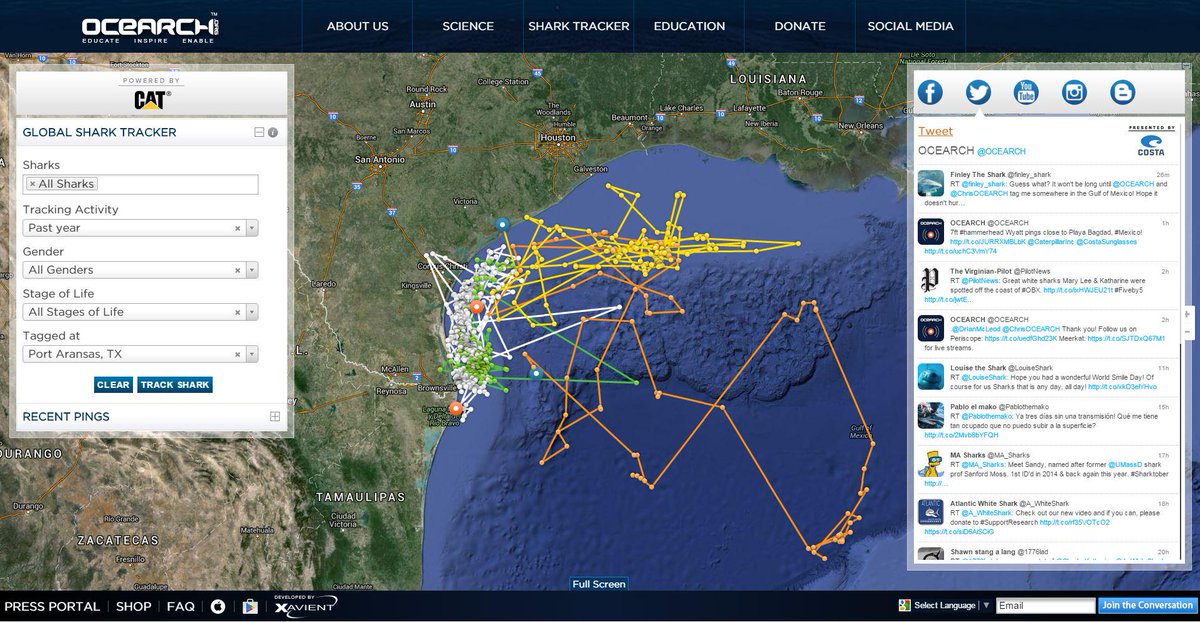Click the blue shark marker near Corpus Christi coast
Screen dimensions: 1200x622
tap(503, 225)
